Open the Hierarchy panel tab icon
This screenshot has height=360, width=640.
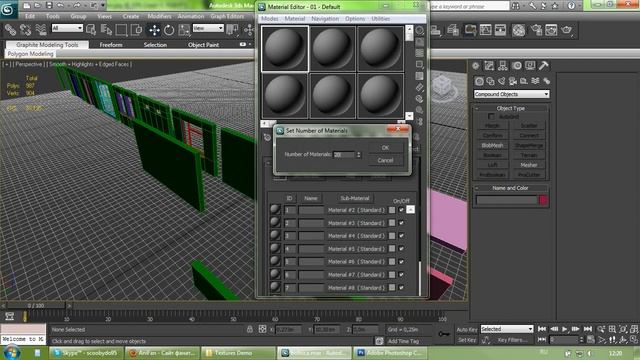click(x=503, y=66)
